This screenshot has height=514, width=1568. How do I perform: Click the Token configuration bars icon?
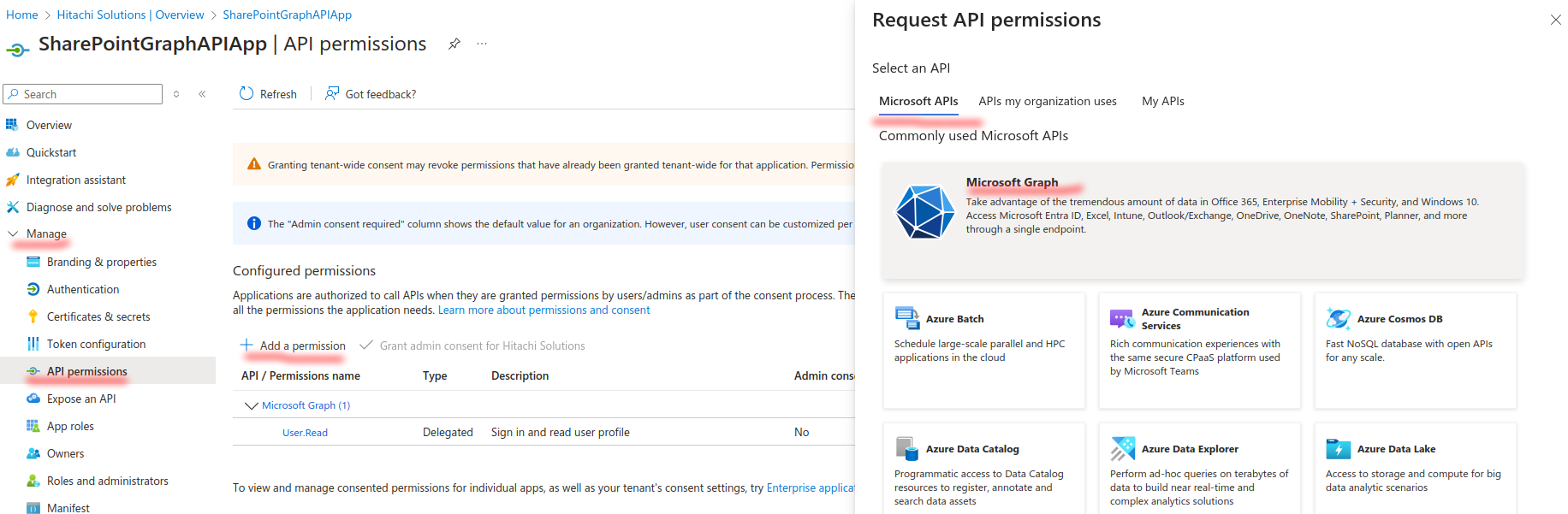click(x=33, y=344)
